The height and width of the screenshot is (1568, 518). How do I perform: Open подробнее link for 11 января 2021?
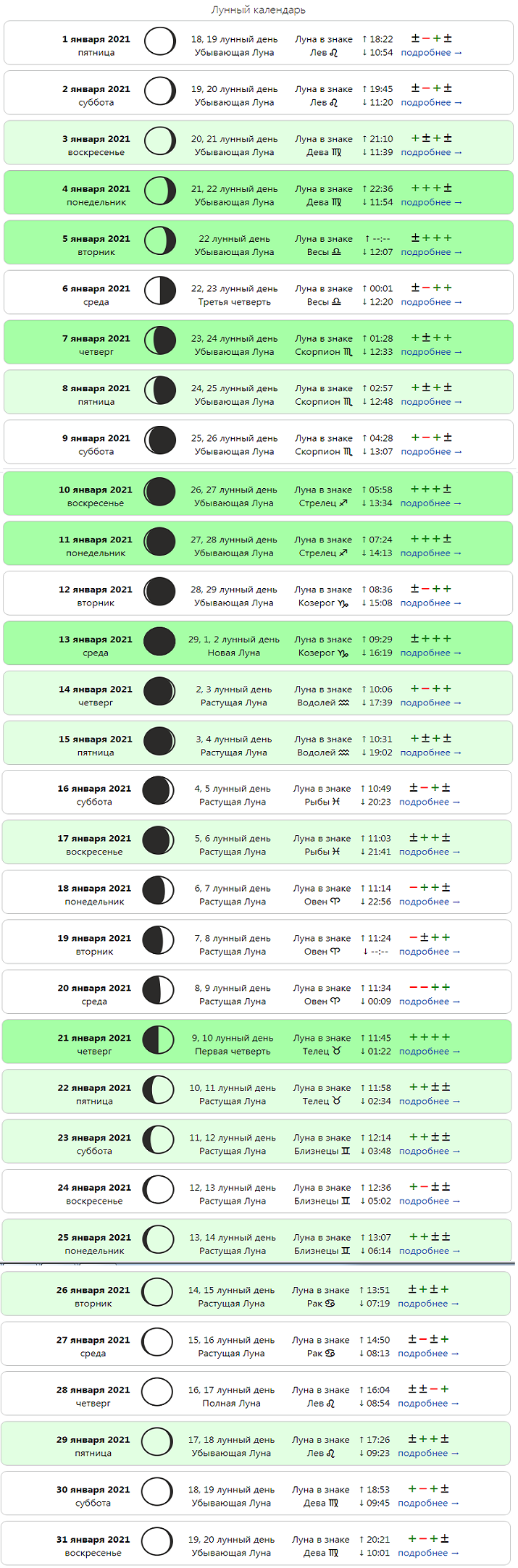tap(431, 553)
